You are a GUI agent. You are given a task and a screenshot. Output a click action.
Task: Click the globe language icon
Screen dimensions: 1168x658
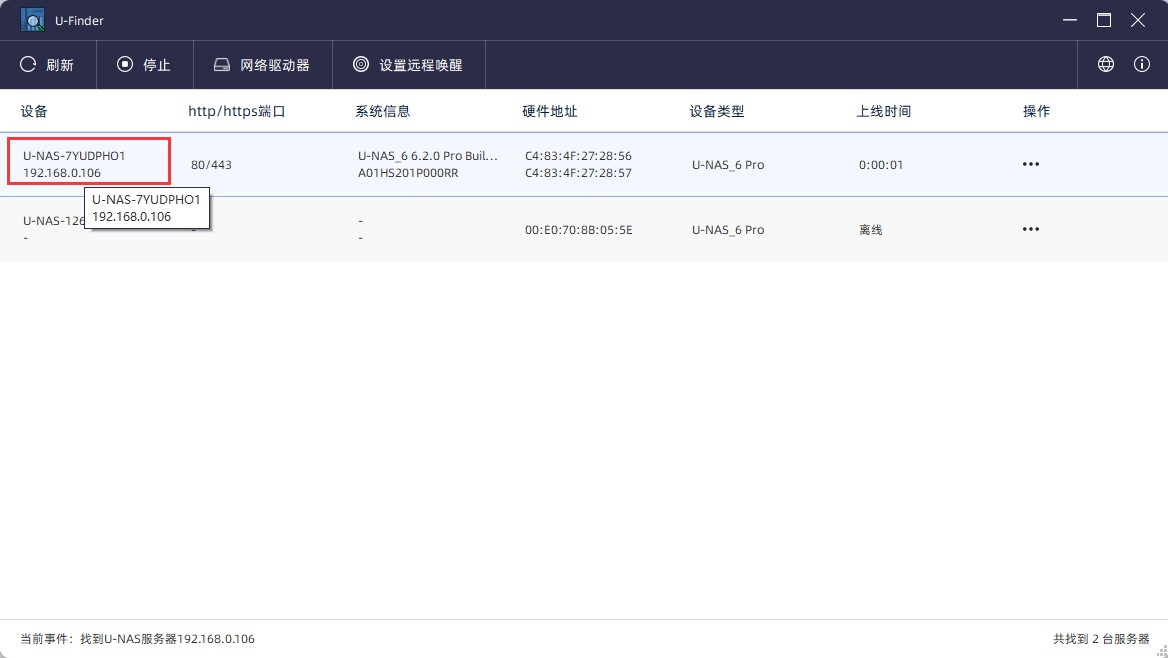1106,64
